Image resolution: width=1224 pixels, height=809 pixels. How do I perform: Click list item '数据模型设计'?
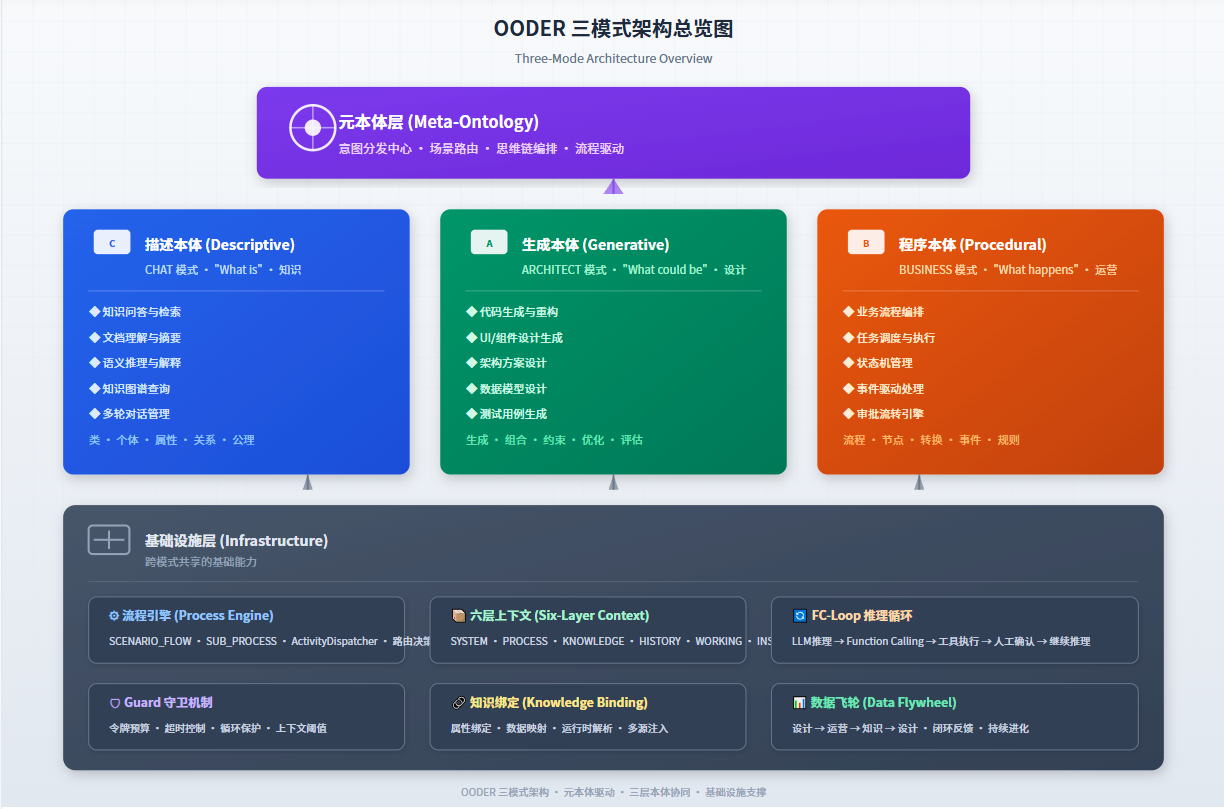(x=506, y=389)
